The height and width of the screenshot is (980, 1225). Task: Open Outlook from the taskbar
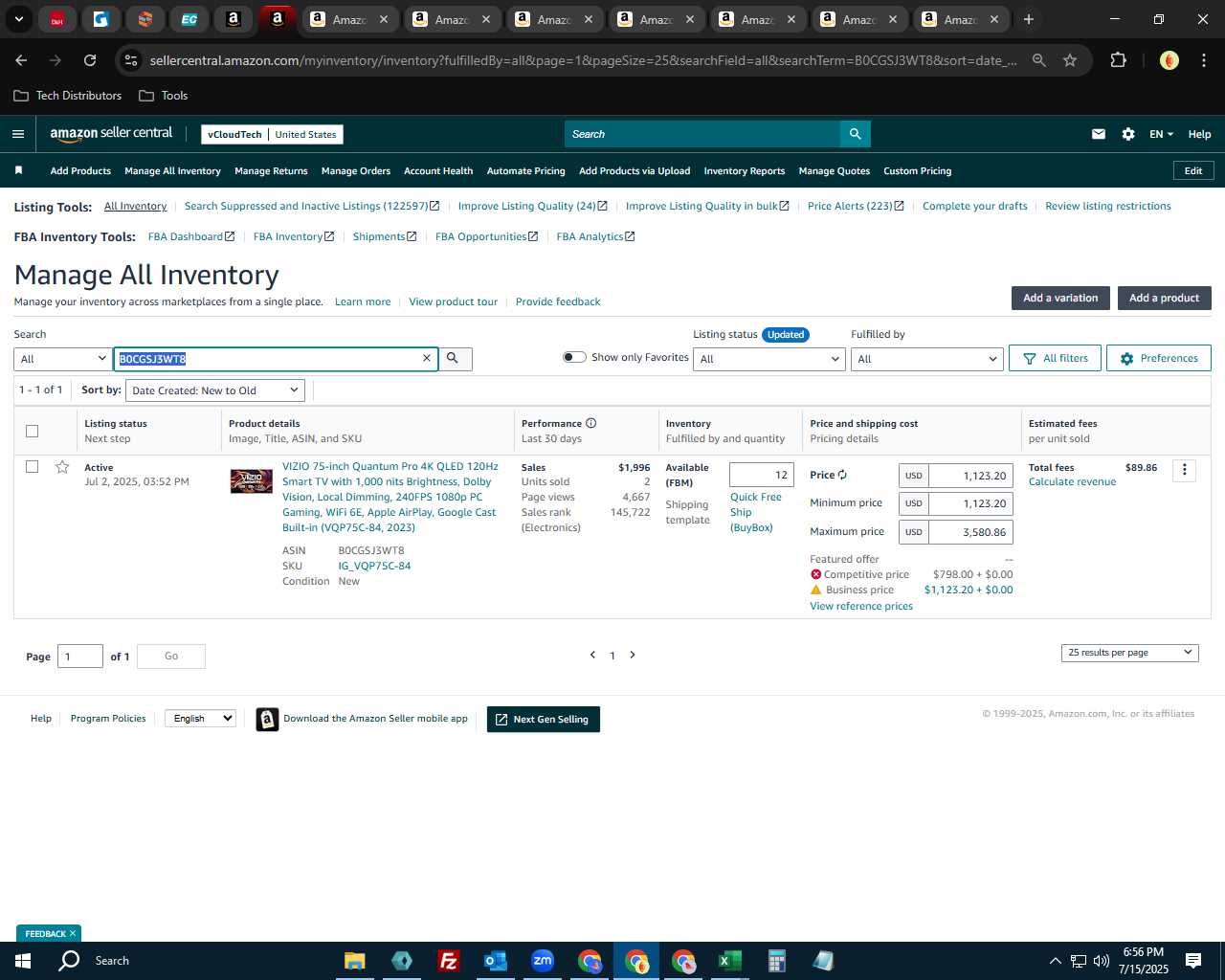tap(496, 961)
